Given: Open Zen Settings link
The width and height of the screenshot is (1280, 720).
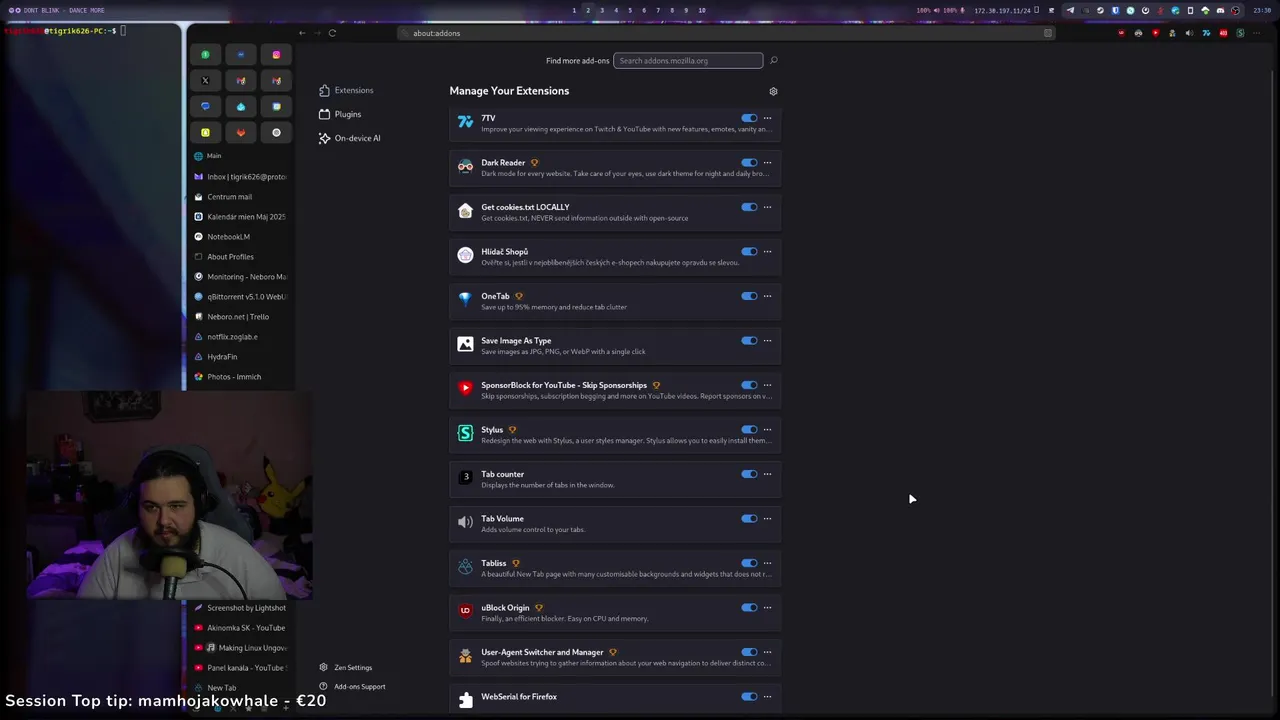Looking at the screenshot, I should point(346,667).
